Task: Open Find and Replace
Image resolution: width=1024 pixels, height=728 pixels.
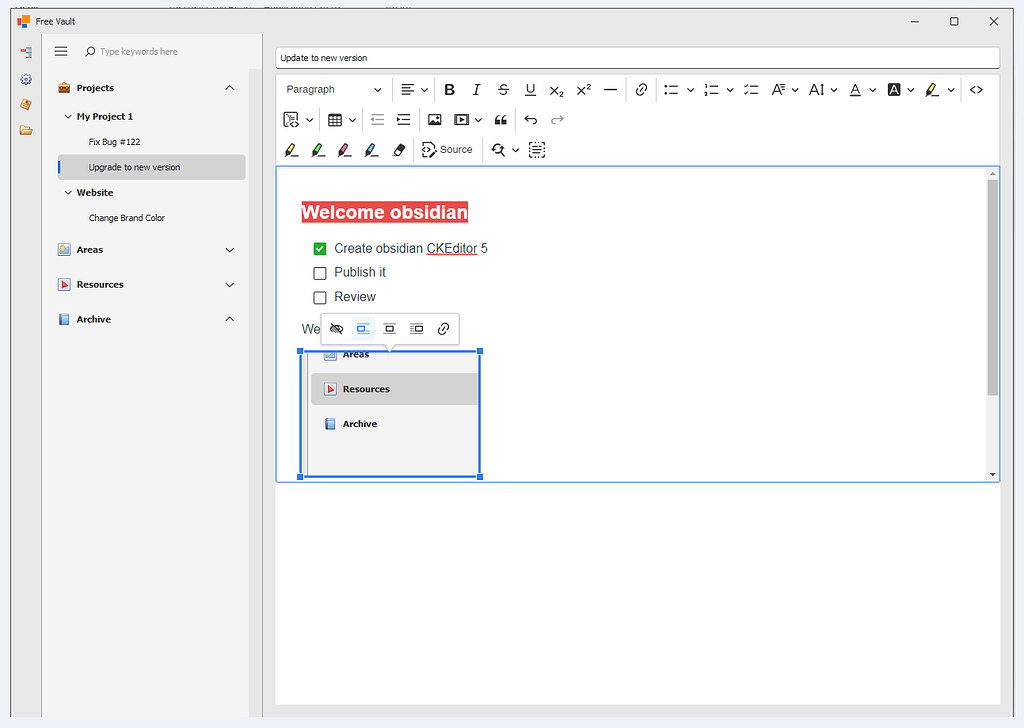Action: 498,149
